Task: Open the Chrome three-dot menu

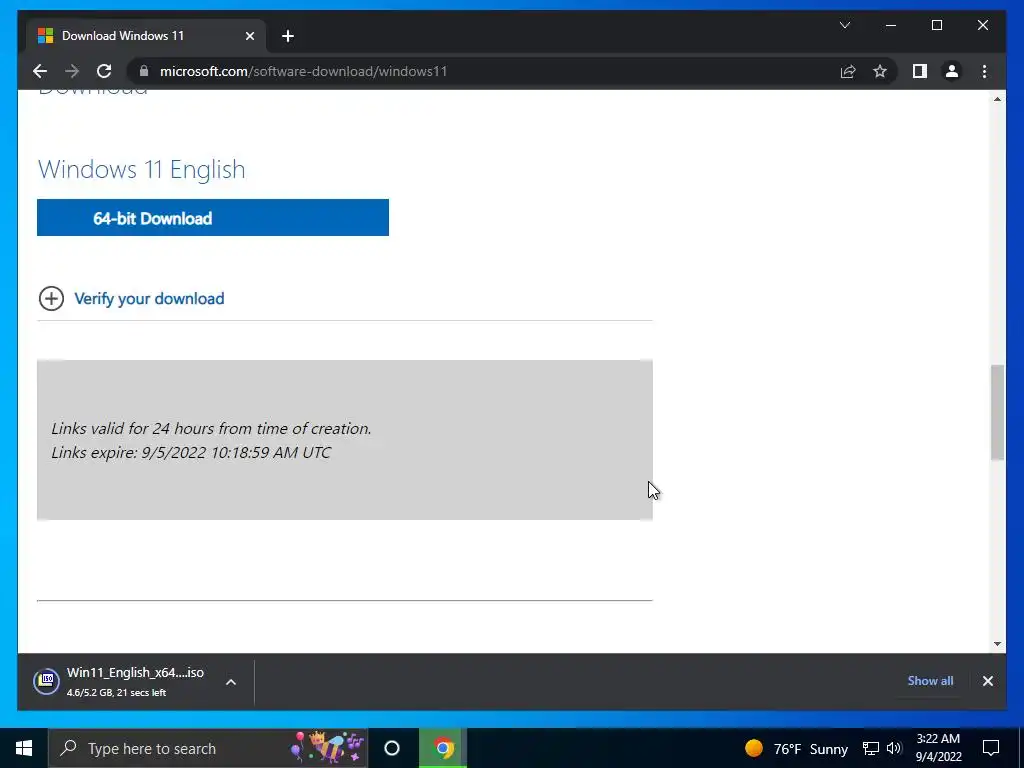Action: click(984, 71)
